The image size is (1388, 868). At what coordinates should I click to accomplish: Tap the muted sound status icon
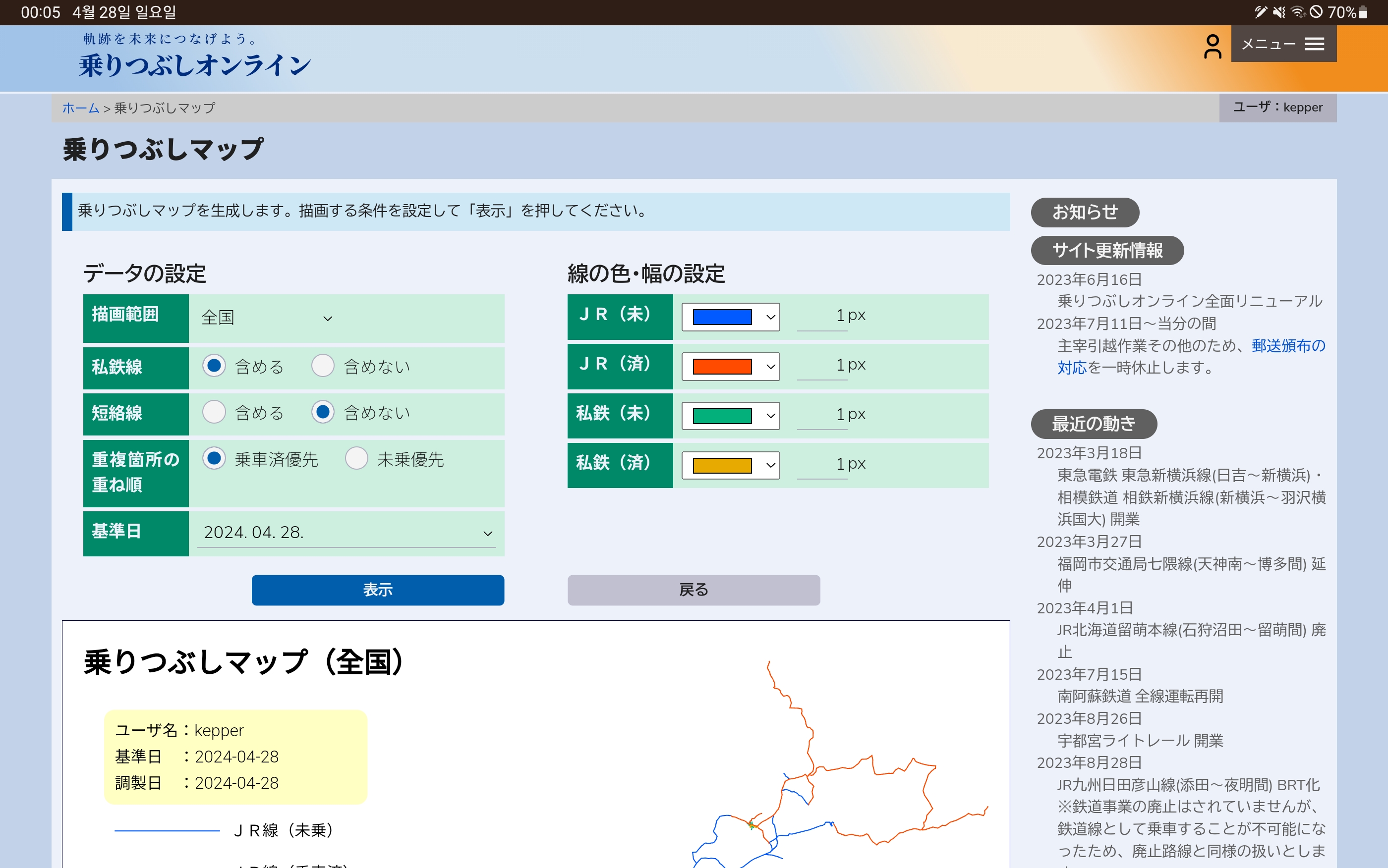[x=1278, y=12]
